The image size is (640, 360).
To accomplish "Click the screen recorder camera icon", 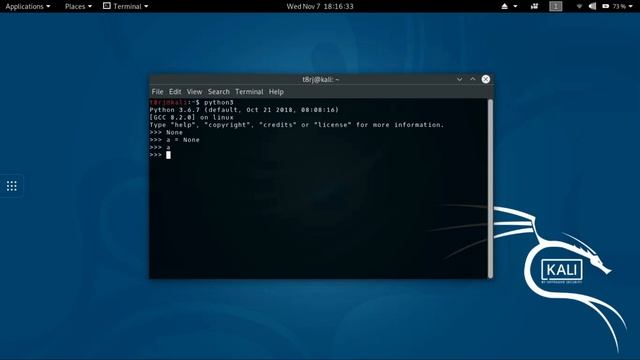I will (534, 6).
